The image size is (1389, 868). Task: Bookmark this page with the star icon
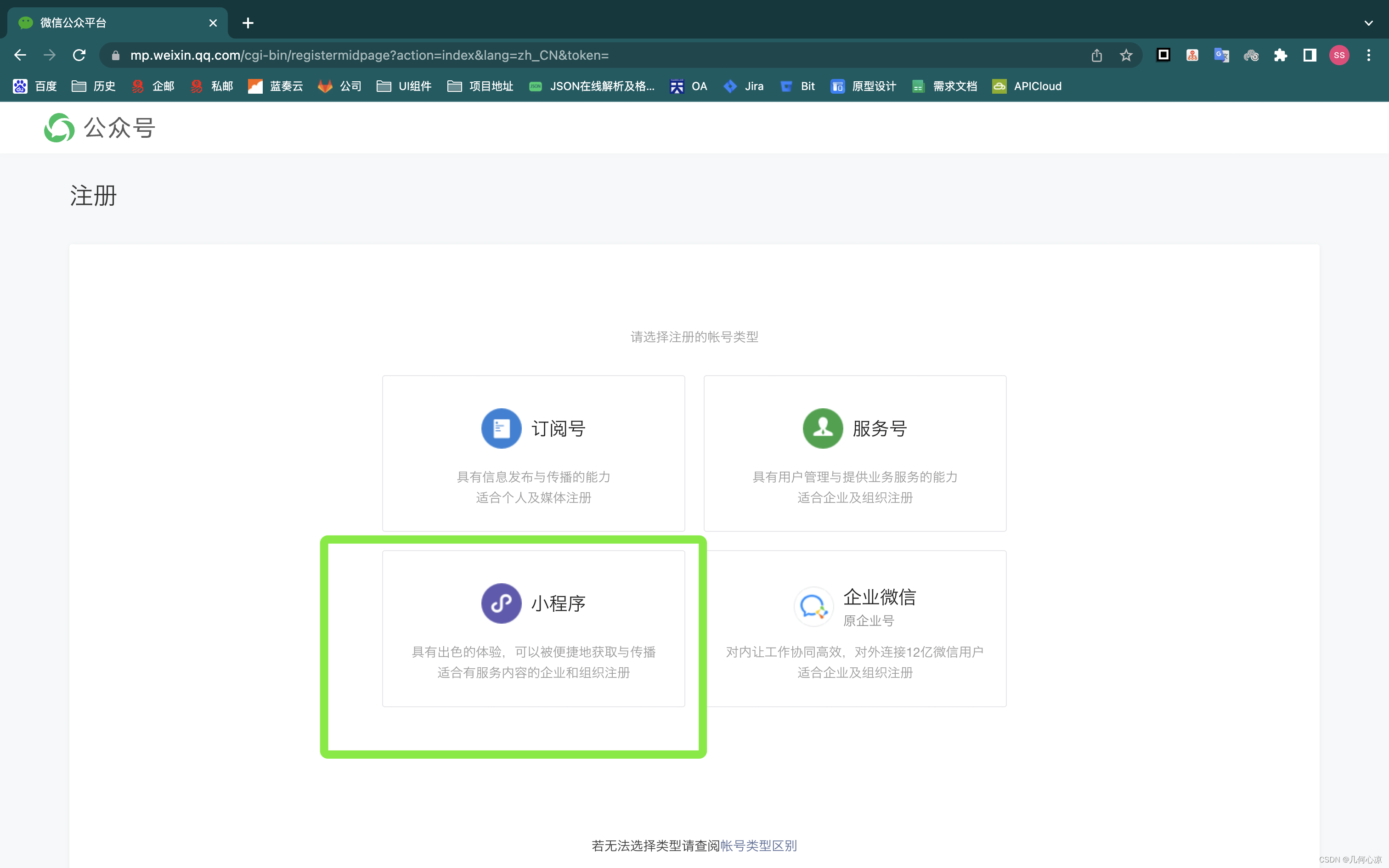1126,55
